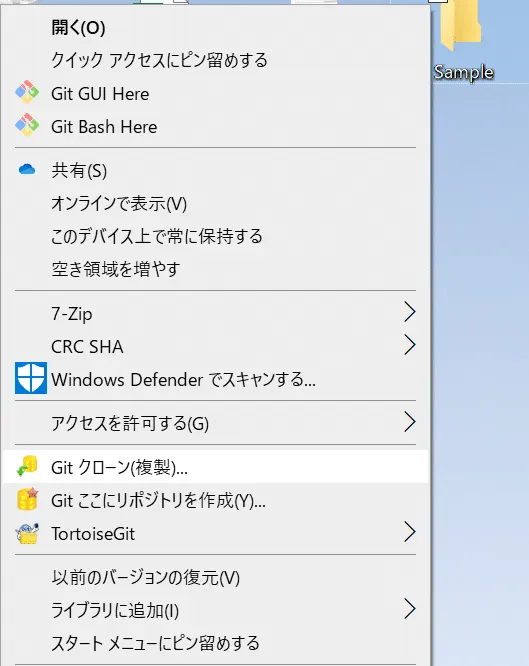
Task: Expand the ライブラリに追加 submenu arrow
Action: coord(409,609)
